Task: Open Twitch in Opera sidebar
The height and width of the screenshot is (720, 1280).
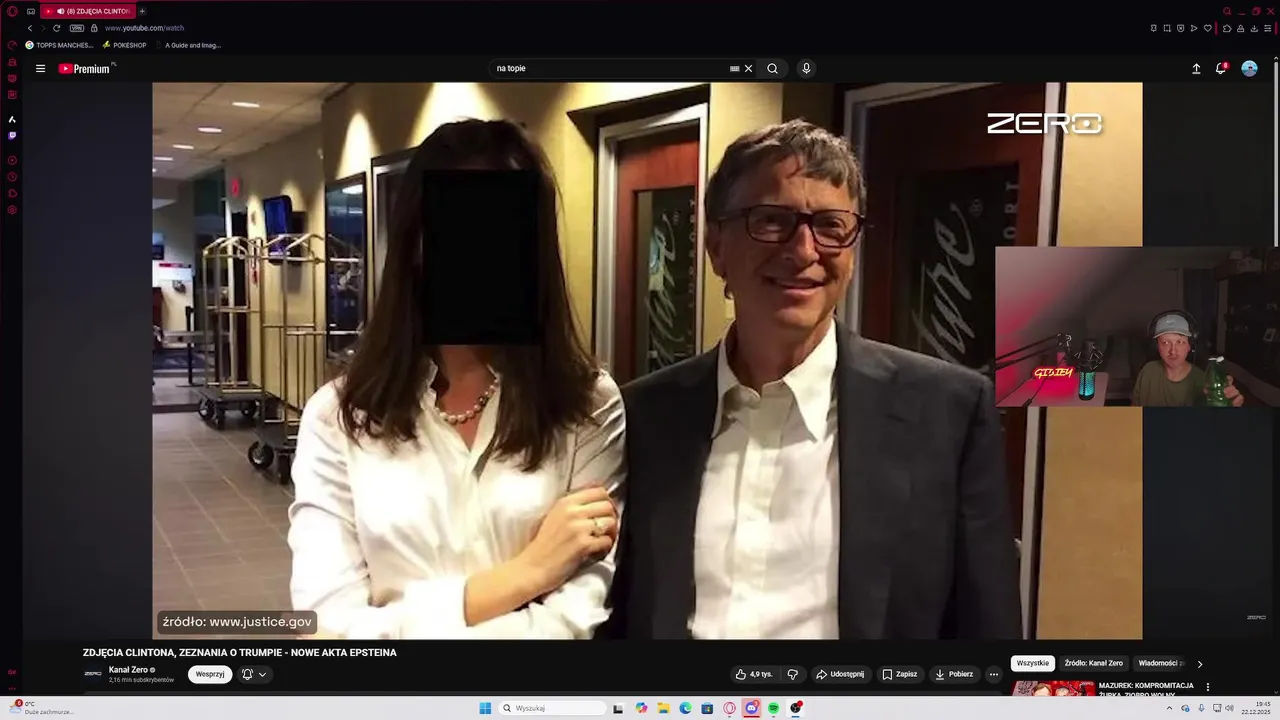Action: [12, 135]
